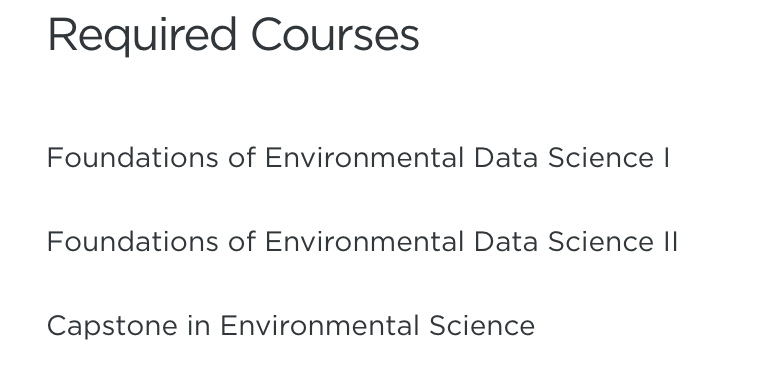Click the Roman numeral I in first course
782x388 pixels.
(x=667, y=158)
